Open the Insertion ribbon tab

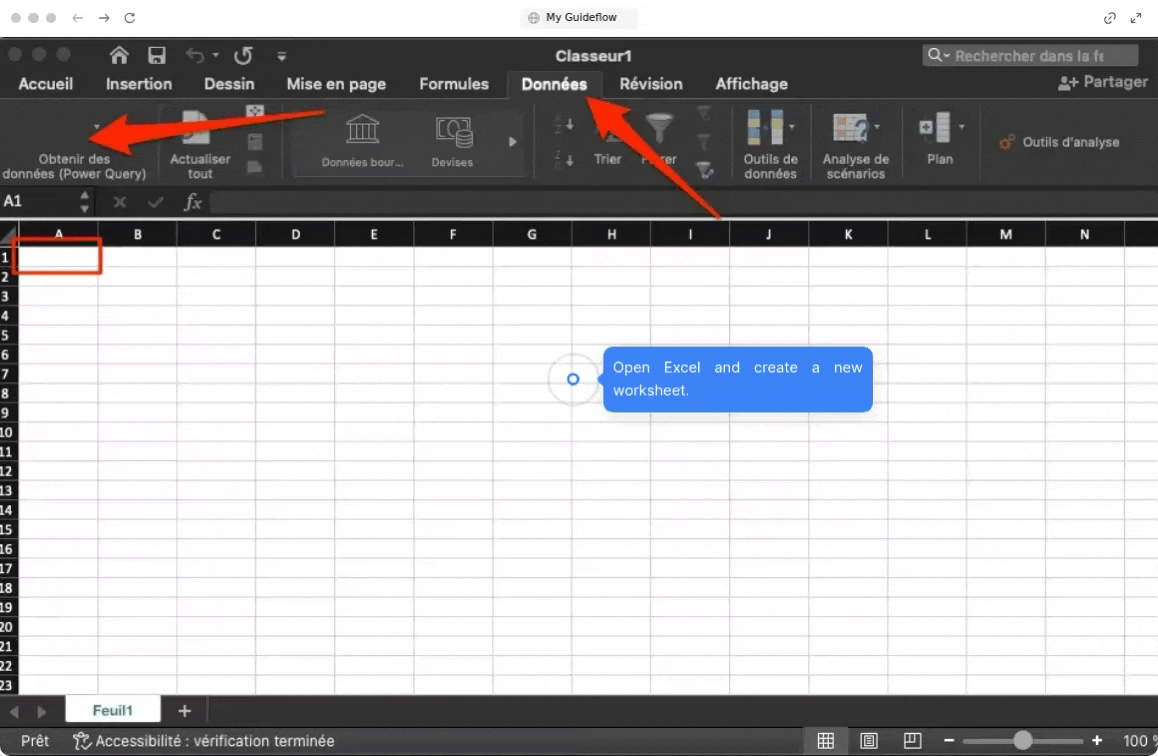[x=139, y=84]
